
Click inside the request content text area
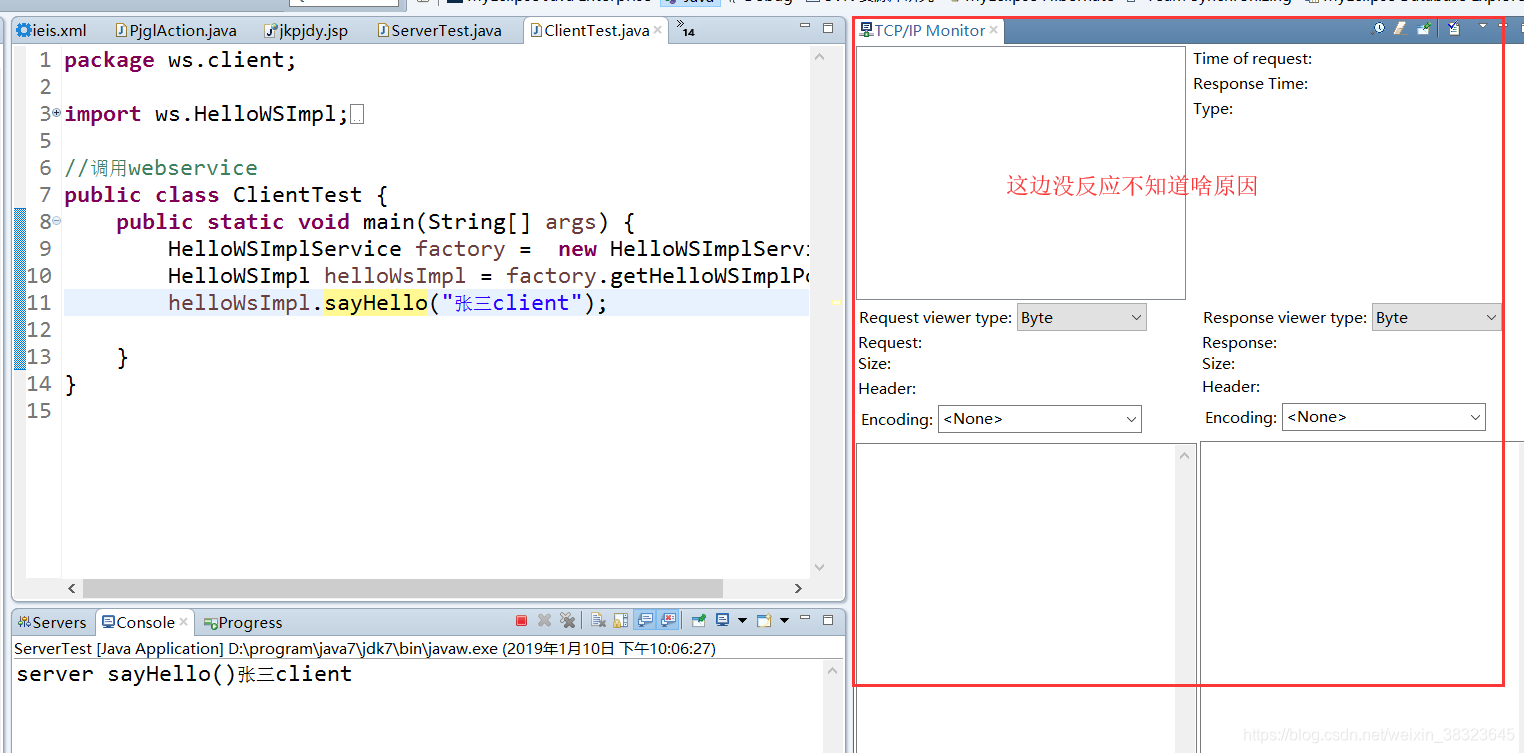pyautogui.click(x=1017, y=597)
